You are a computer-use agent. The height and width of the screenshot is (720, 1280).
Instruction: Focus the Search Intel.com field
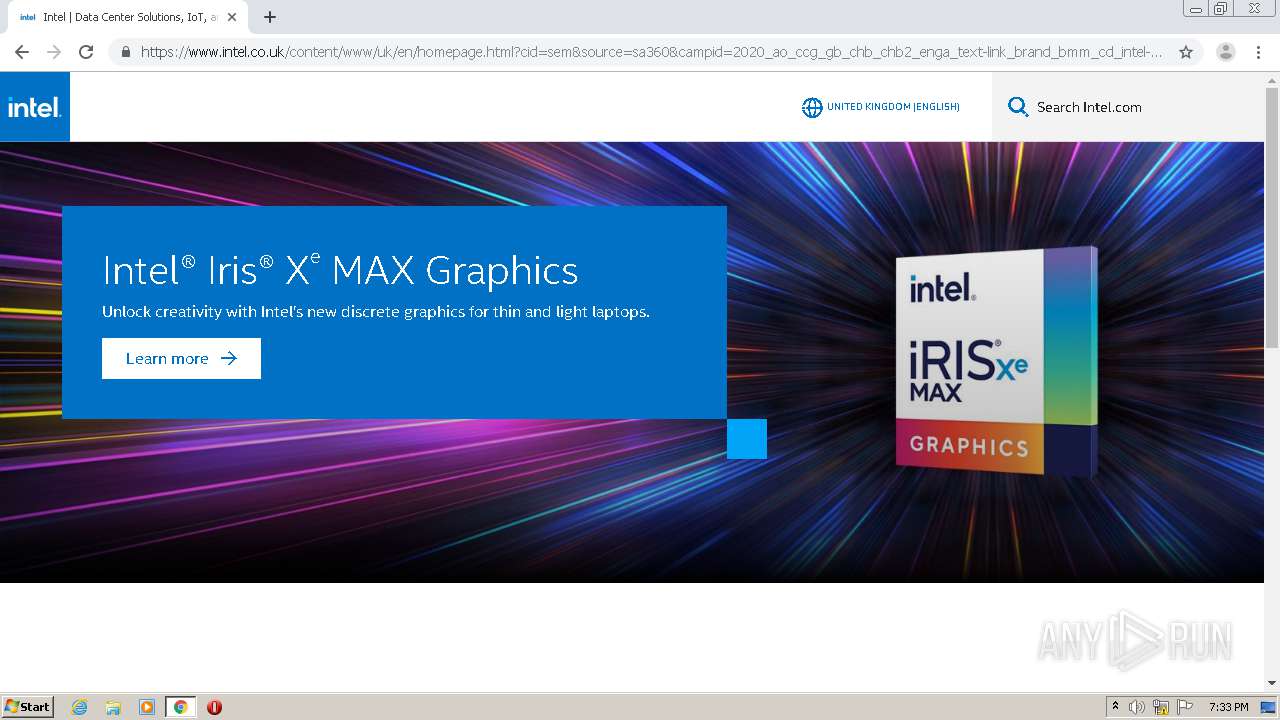click(1128, 107)
